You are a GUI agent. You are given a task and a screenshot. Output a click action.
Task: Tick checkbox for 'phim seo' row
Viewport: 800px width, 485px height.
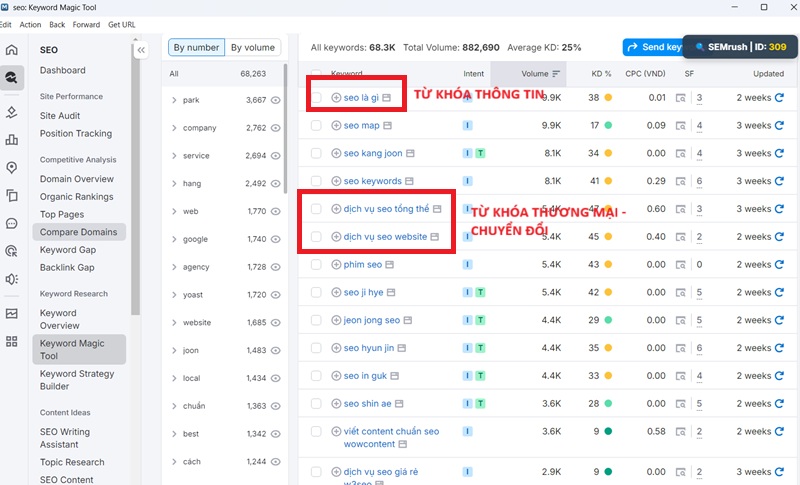coord(316,265)
